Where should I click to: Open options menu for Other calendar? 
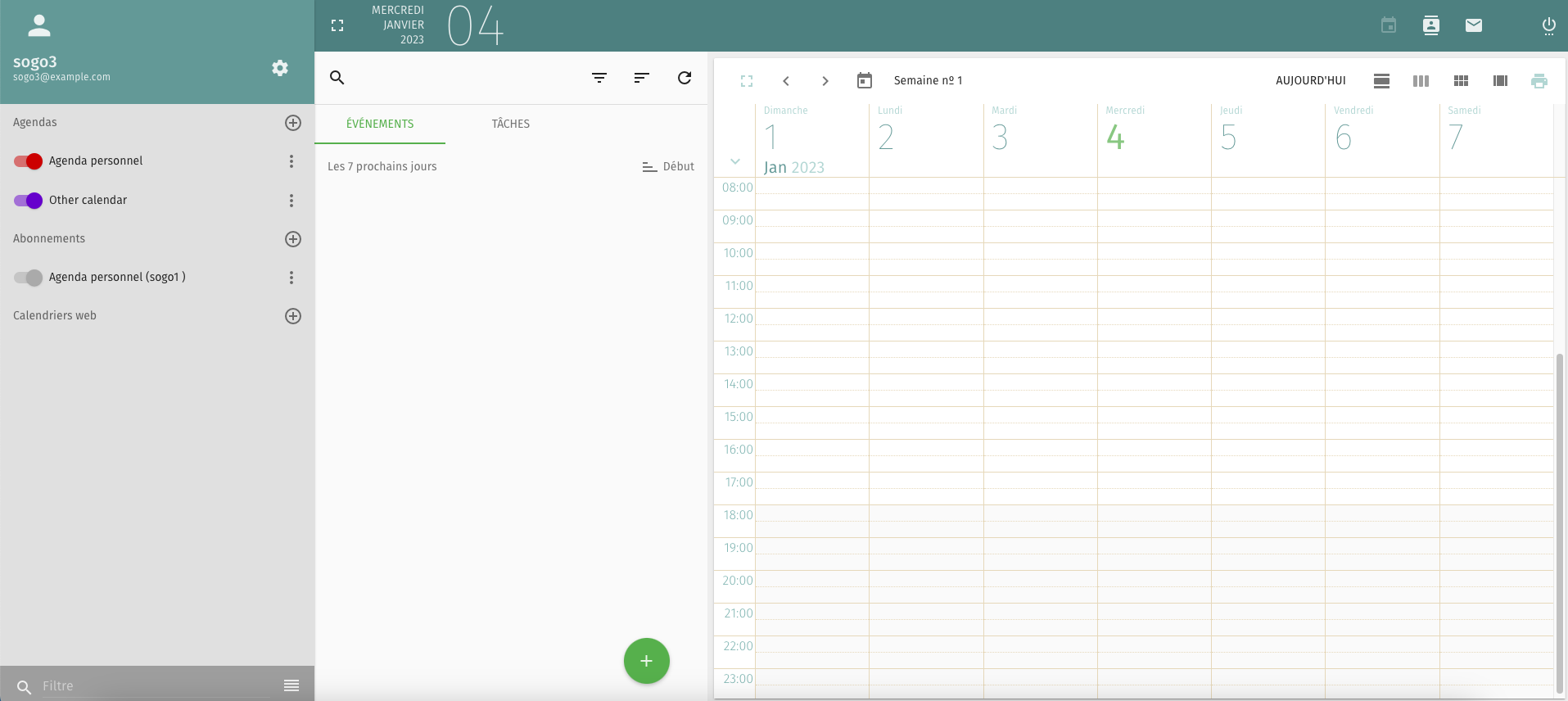tap(291, 201)
